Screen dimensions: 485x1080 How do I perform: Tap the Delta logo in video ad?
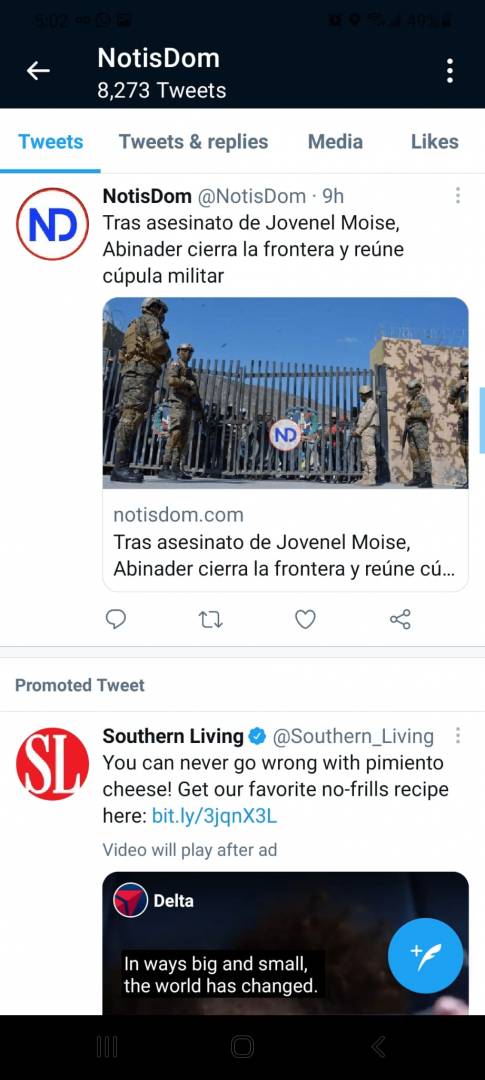(130, 900)
